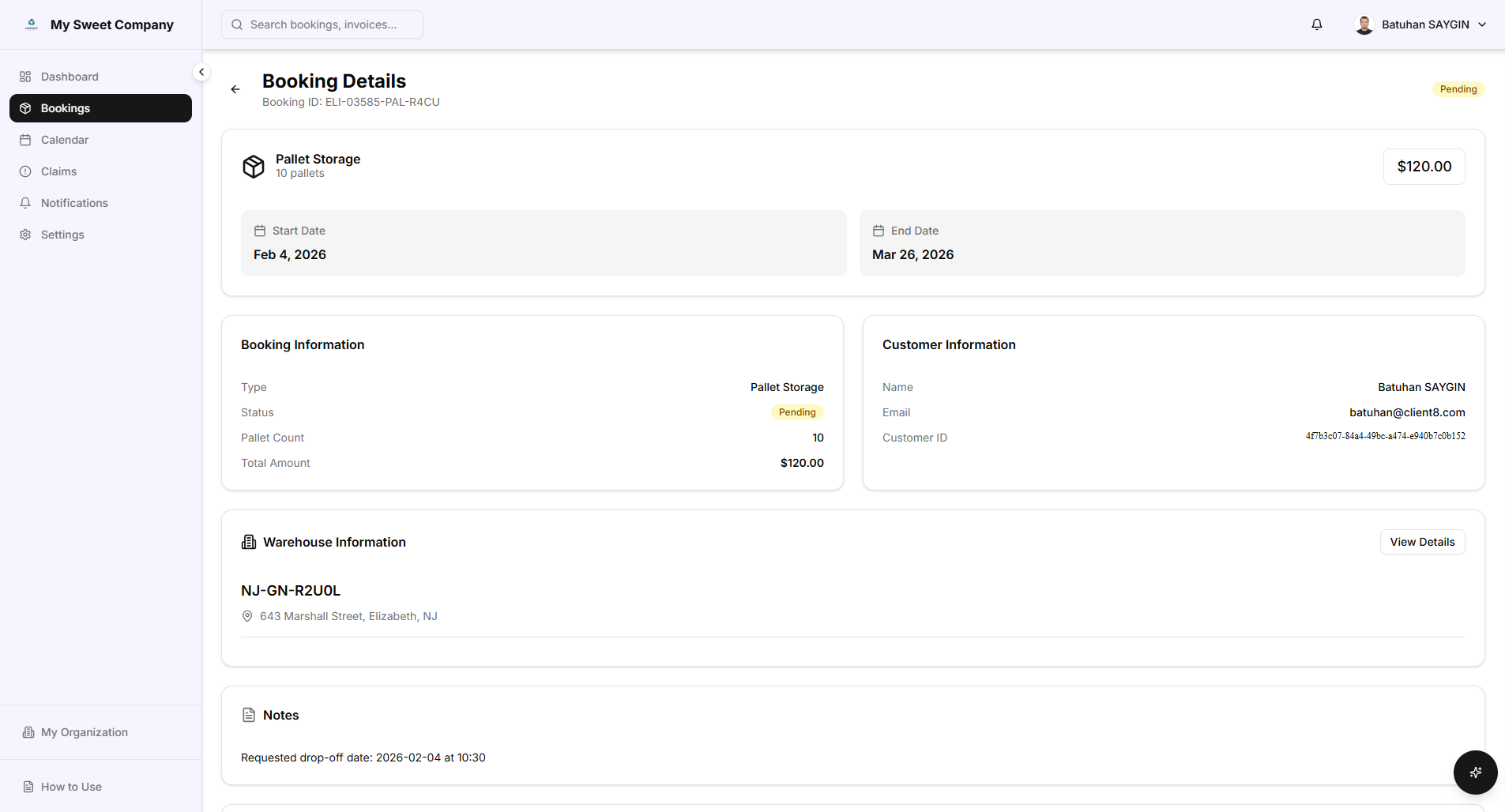Click the Requested drop-off date note
Viewport: 1505px width, 812px height.
[363, 757]
